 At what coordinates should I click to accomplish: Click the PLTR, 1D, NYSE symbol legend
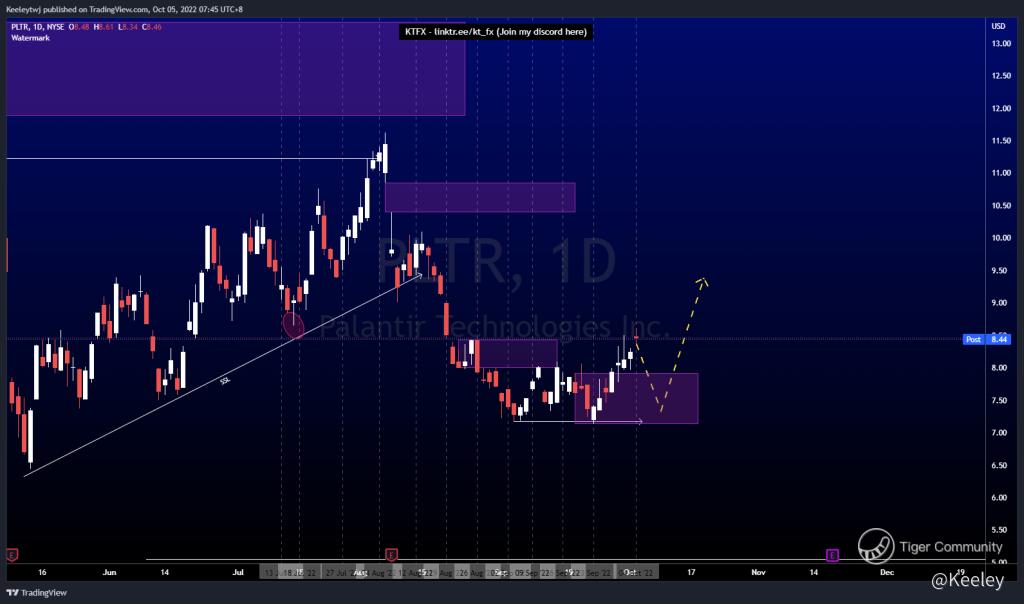(x=38, y=27)
